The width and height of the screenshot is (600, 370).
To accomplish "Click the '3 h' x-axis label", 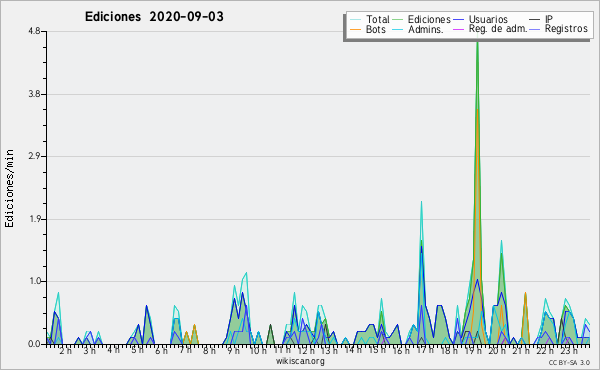I will coord(90,351).
